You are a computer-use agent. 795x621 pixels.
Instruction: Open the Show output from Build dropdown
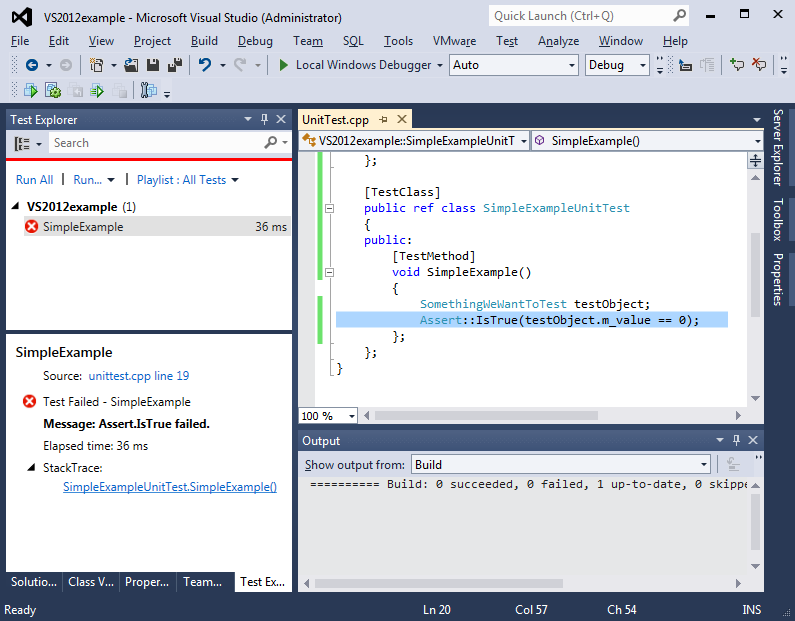(561, 464)
